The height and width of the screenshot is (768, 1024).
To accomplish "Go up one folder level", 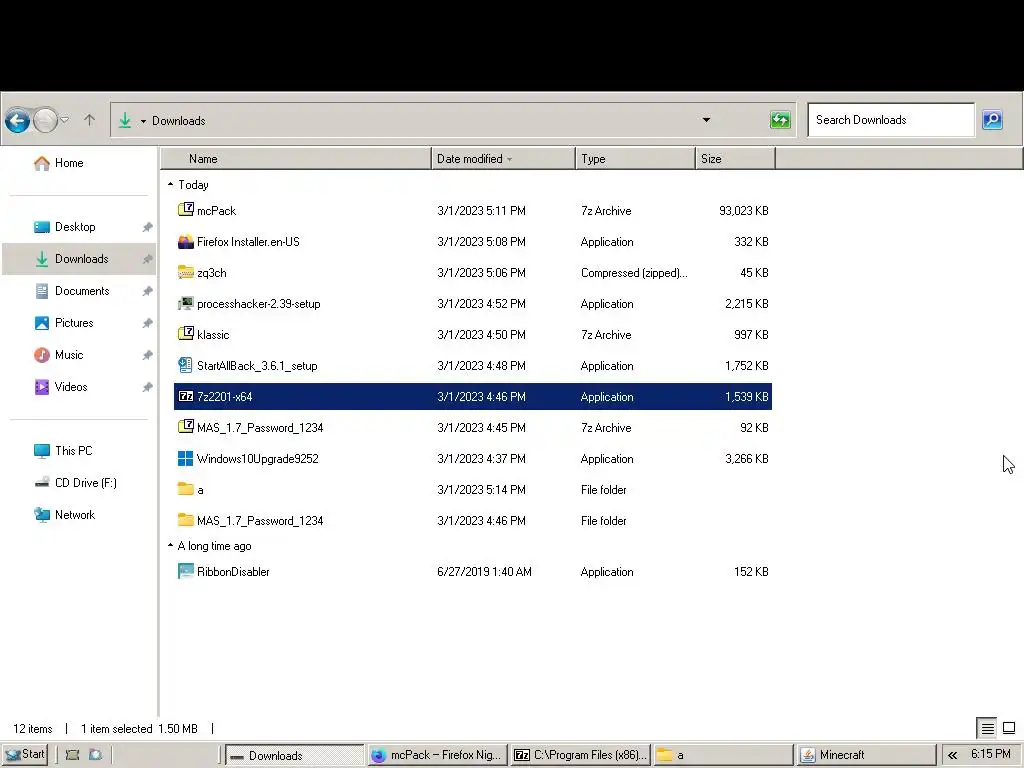I will pyautogui.click(x=89, y=120).
